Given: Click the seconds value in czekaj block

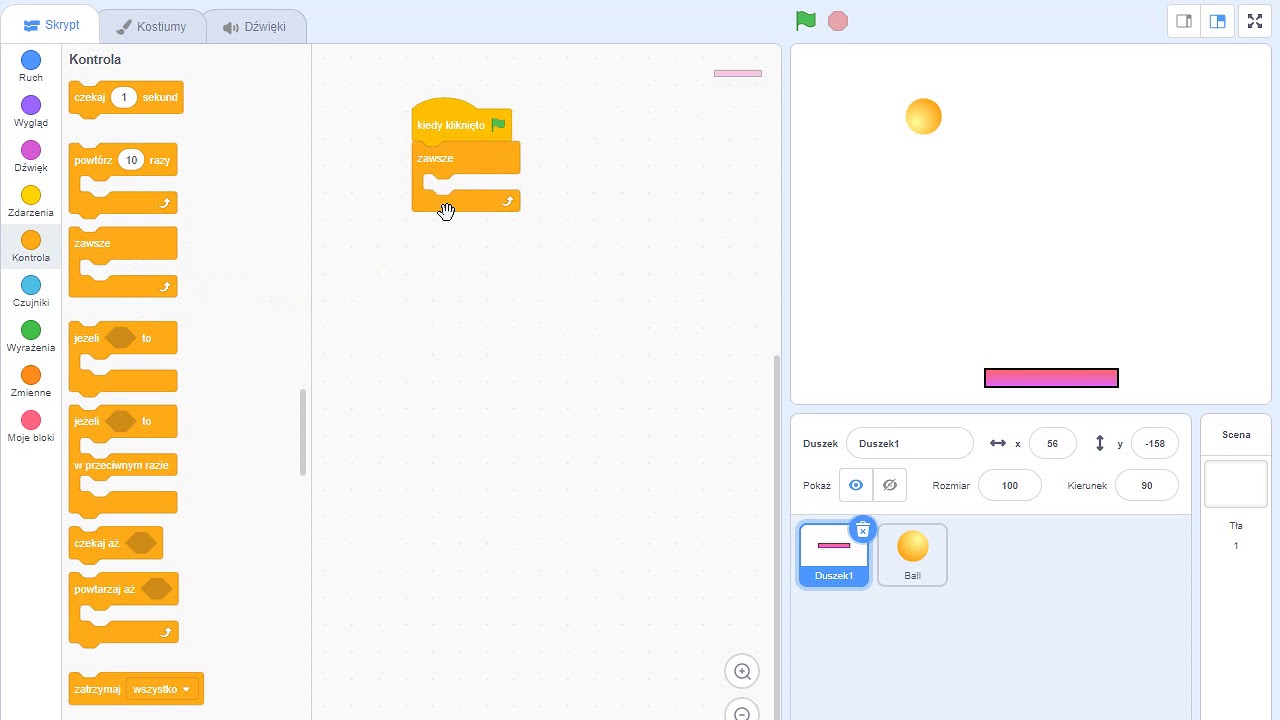Looking at the screenshot, I should (x=124, y=97).
